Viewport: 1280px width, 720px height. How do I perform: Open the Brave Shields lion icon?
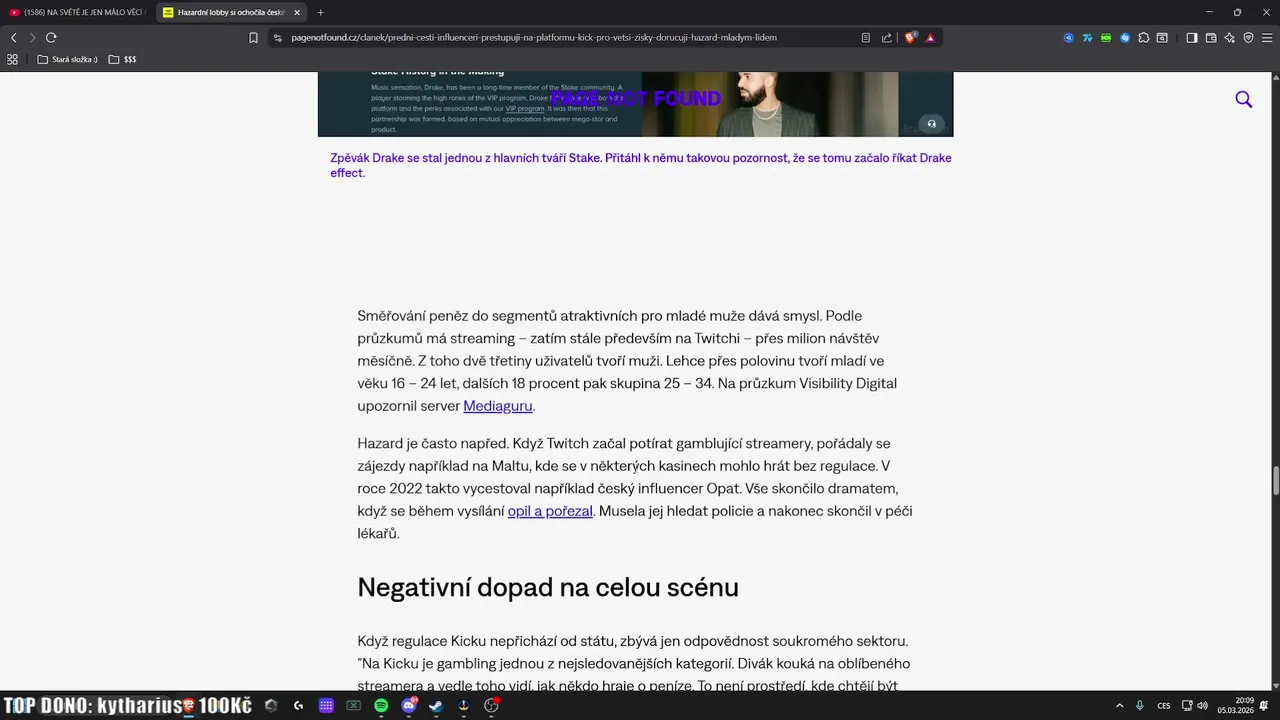(x=910, y=38)
